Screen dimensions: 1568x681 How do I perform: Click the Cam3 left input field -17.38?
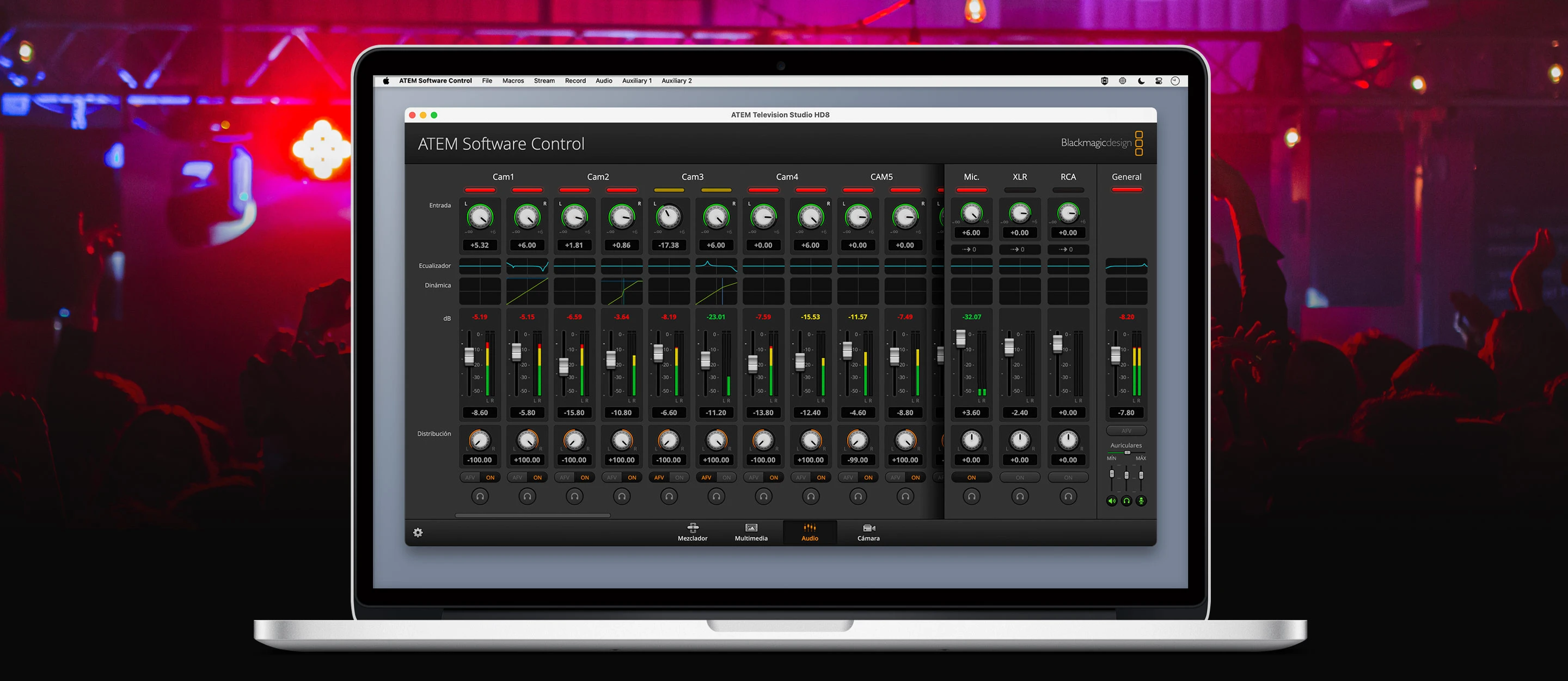[x=669, y=246]
